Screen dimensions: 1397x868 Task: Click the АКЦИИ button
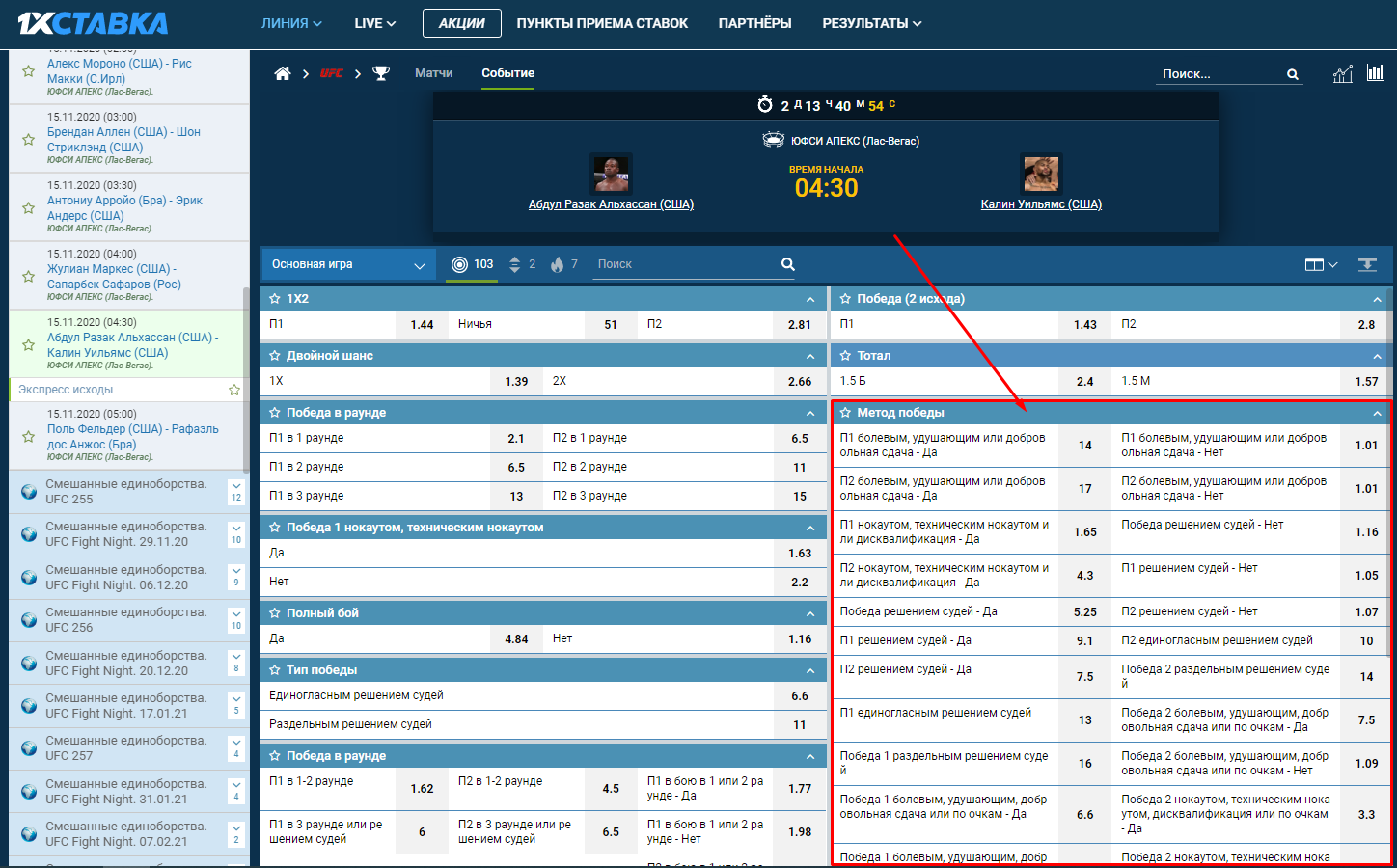[461, 23]
